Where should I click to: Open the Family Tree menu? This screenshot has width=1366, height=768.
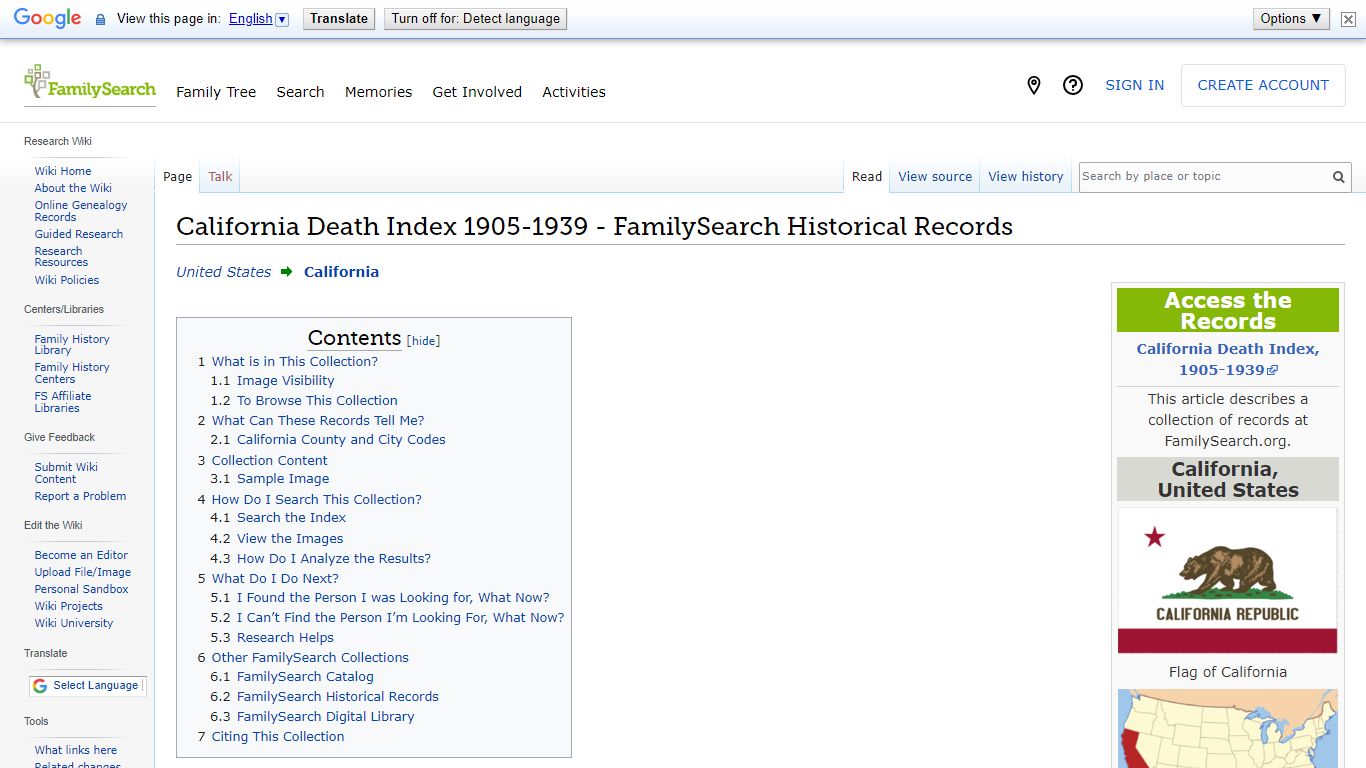click(216, 92)
